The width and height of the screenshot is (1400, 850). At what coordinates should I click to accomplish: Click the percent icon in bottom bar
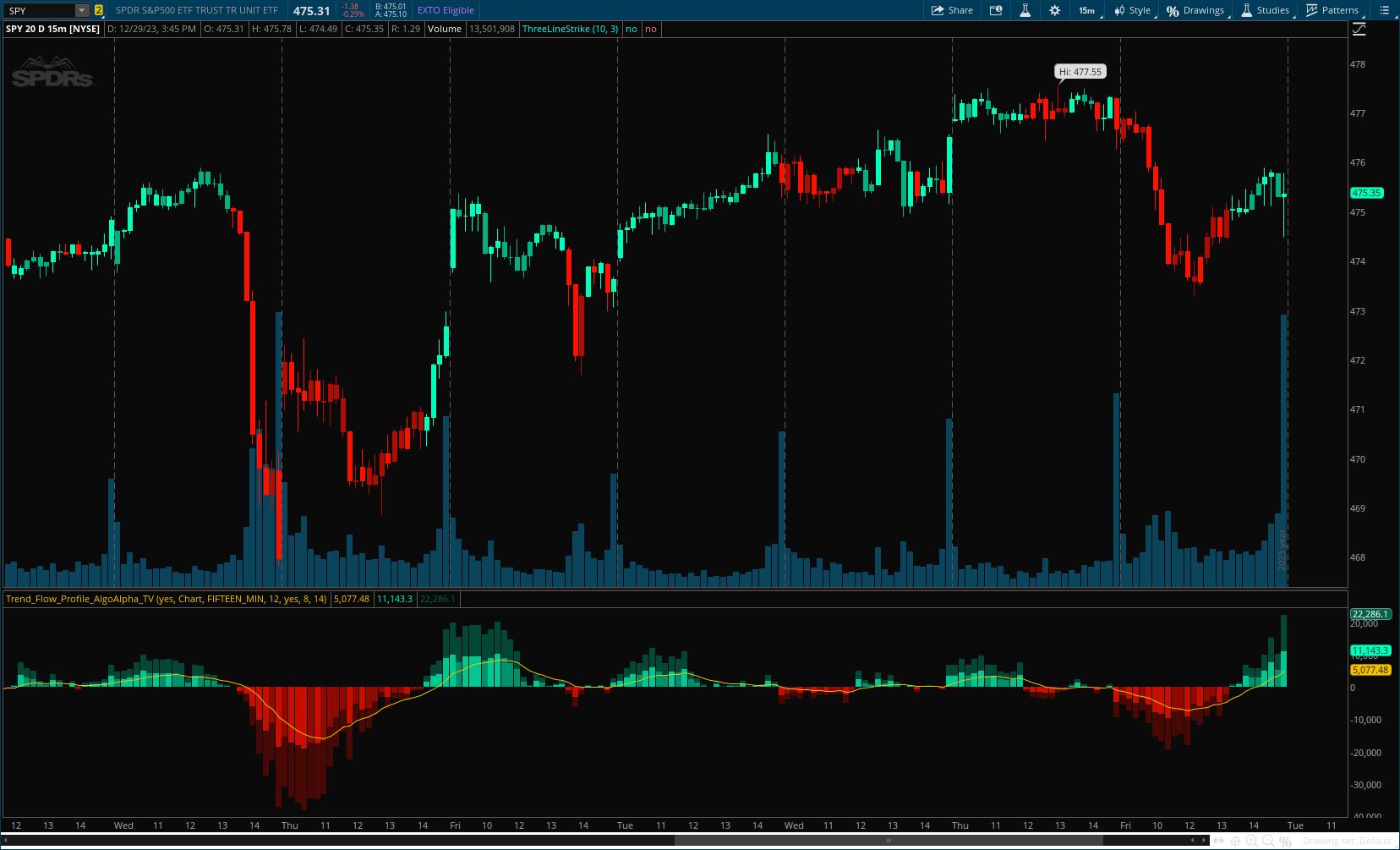pos(1285,842)
